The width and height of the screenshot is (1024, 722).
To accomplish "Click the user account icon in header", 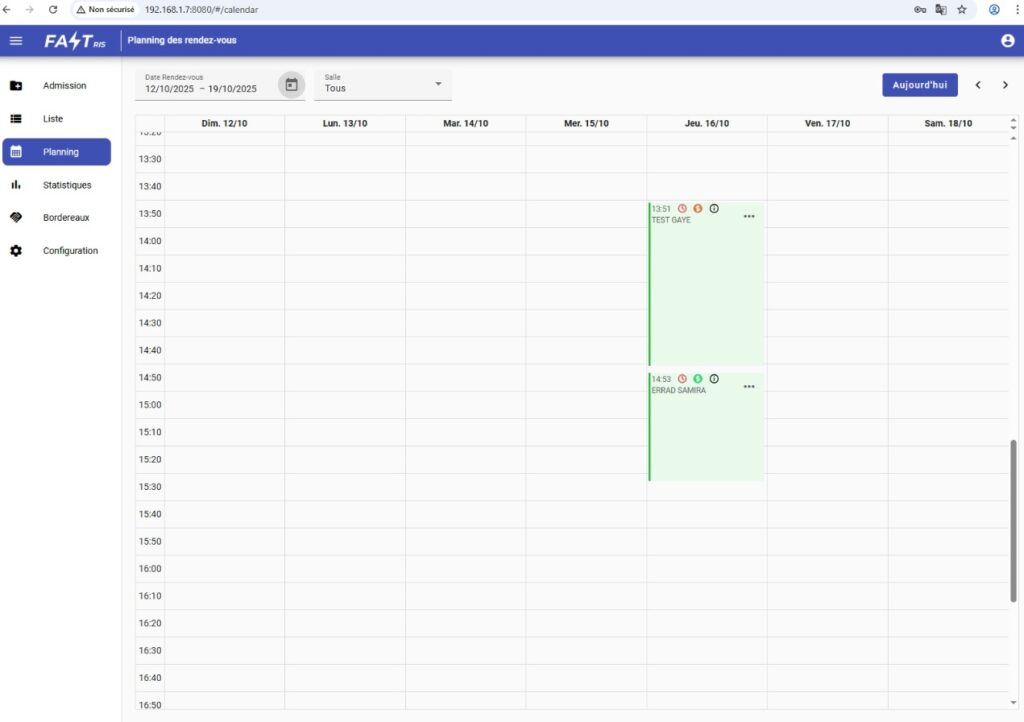I will (x=1007, y=41).
